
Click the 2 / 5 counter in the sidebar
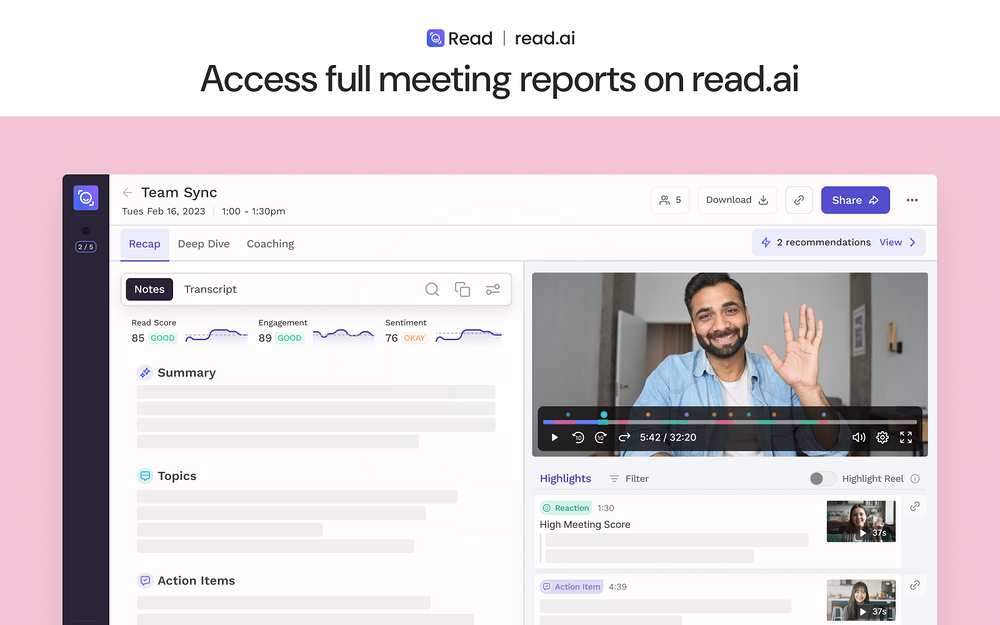click(x=85, y=247)
